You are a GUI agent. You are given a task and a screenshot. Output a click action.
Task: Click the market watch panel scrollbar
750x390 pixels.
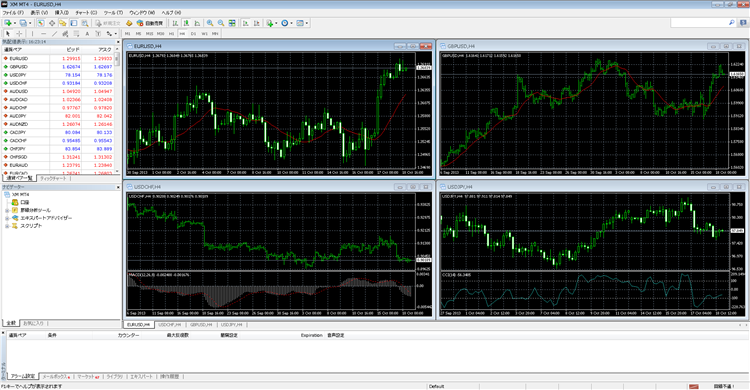pos(118,111)
